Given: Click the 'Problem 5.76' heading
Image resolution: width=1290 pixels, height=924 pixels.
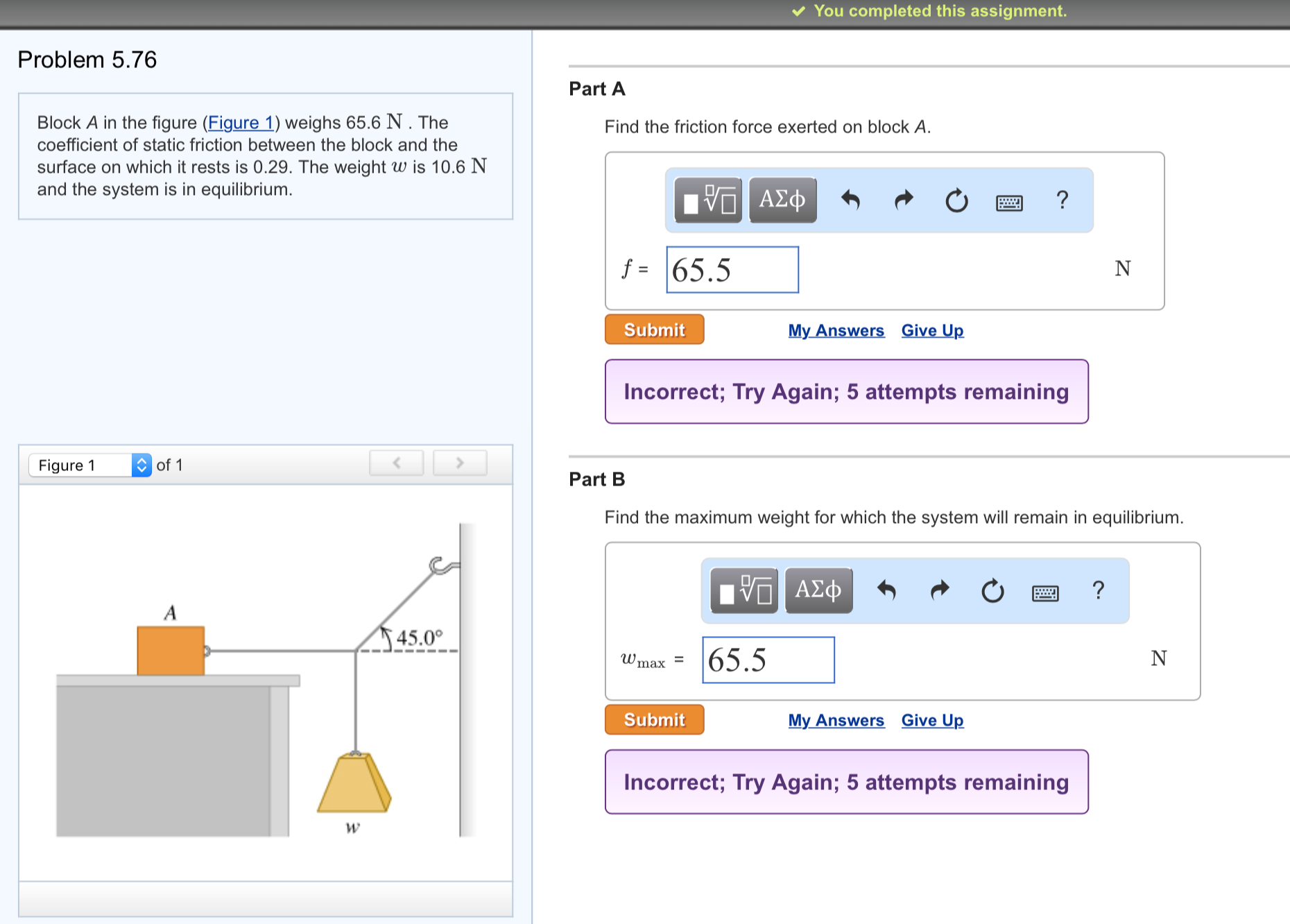Looking at the screenshot, I should tap(87, 60).
